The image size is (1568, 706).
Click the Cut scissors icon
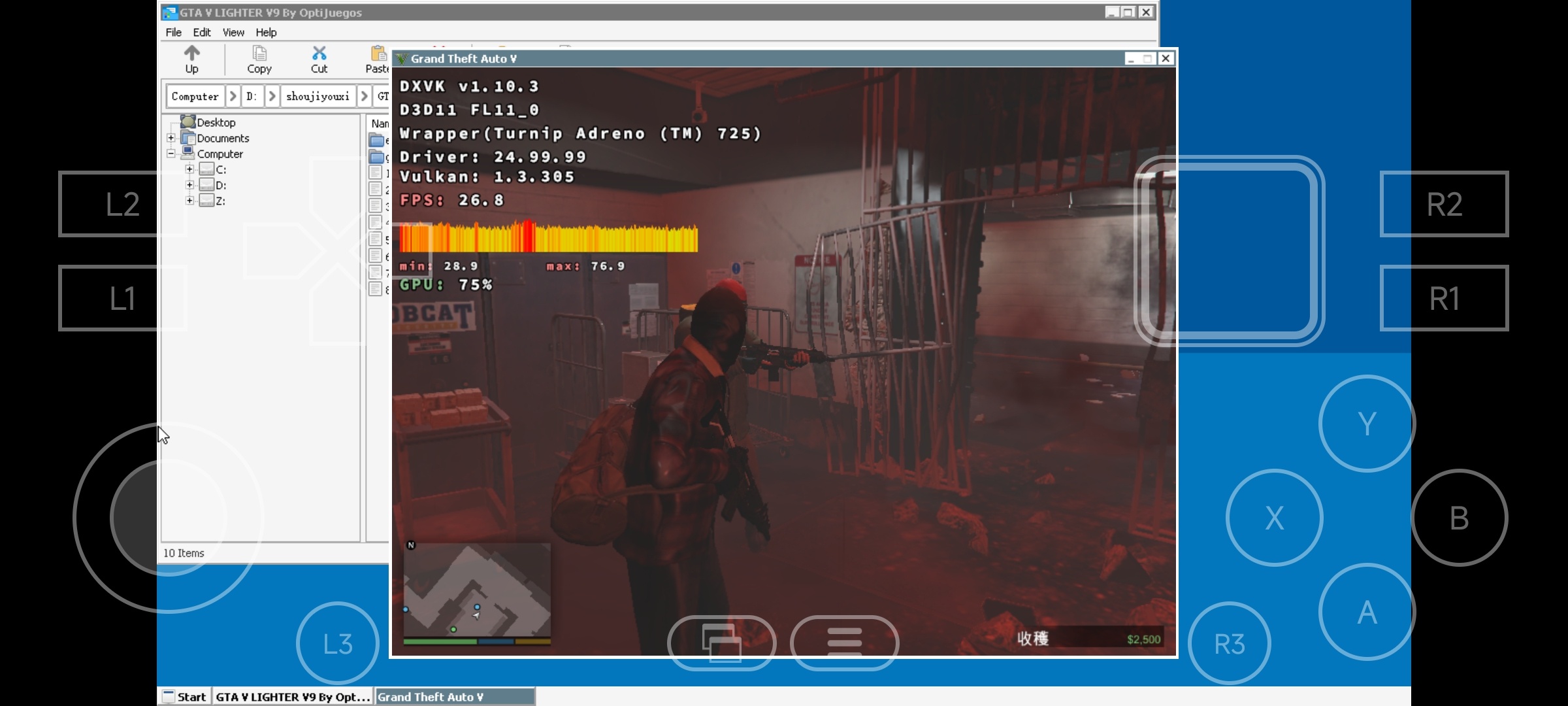click(319, 53)
